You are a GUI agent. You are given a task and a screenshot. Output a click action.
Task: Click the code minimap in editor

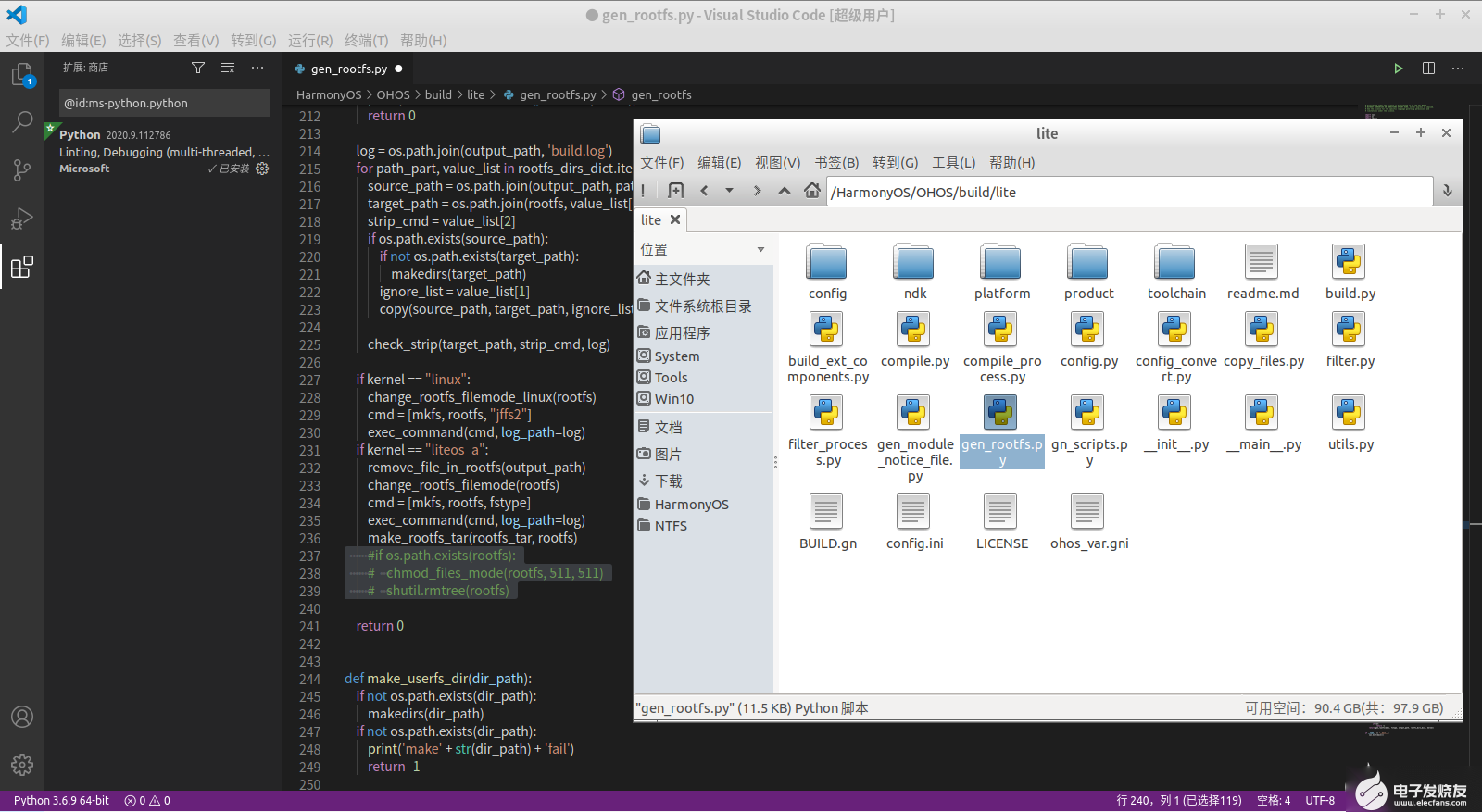(x=1399, y=111)
